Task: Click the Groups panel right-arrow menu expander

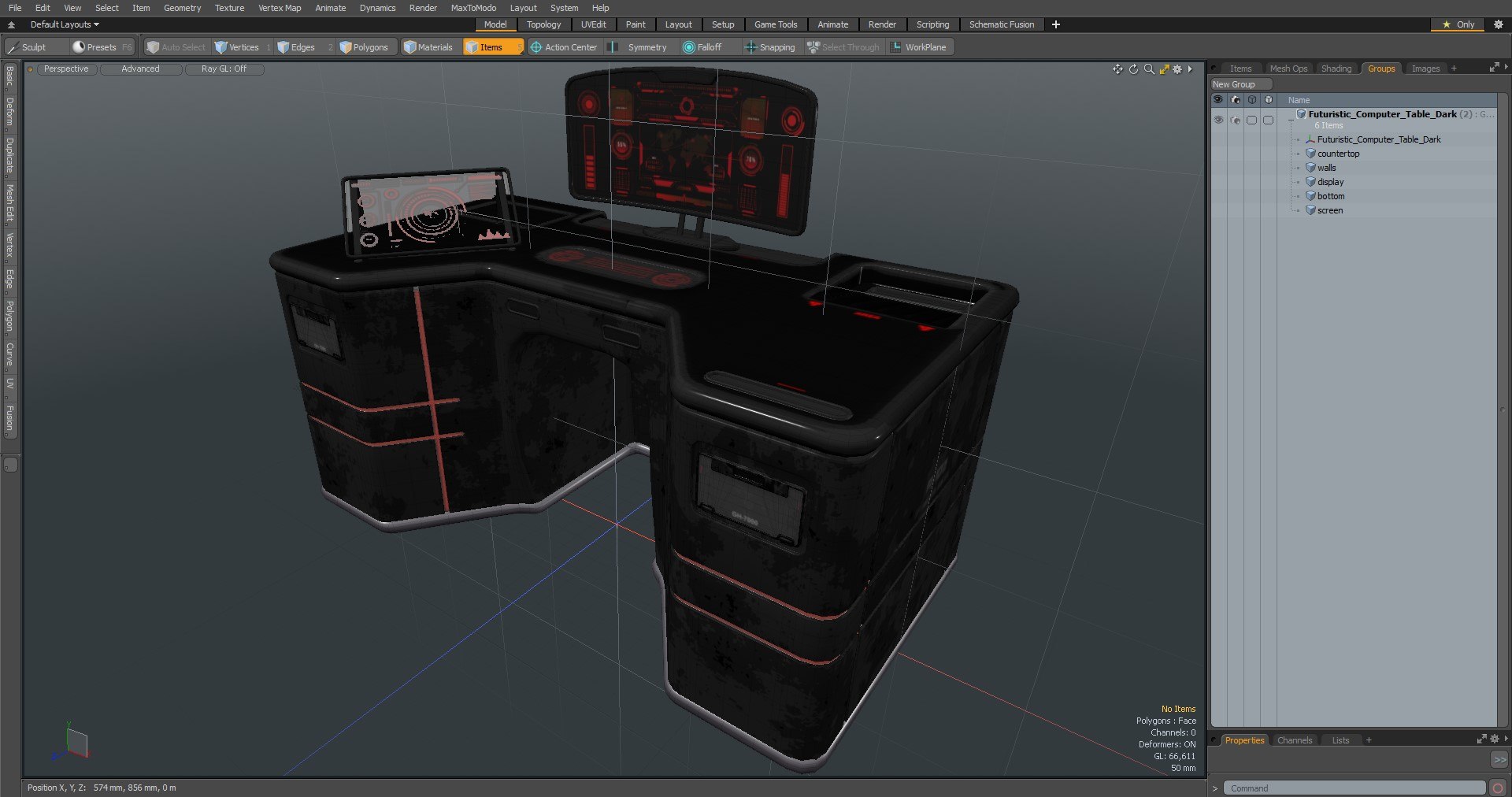Action: tap(1506, 68)
